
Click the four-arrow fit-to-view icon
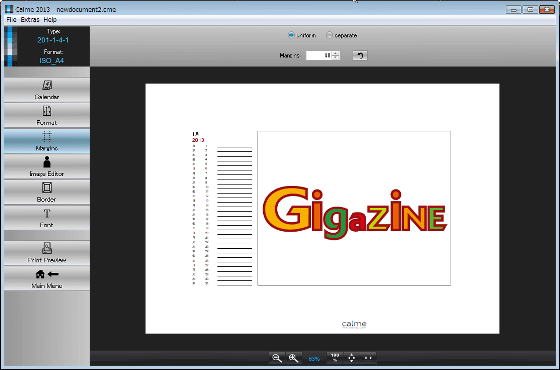351,358
